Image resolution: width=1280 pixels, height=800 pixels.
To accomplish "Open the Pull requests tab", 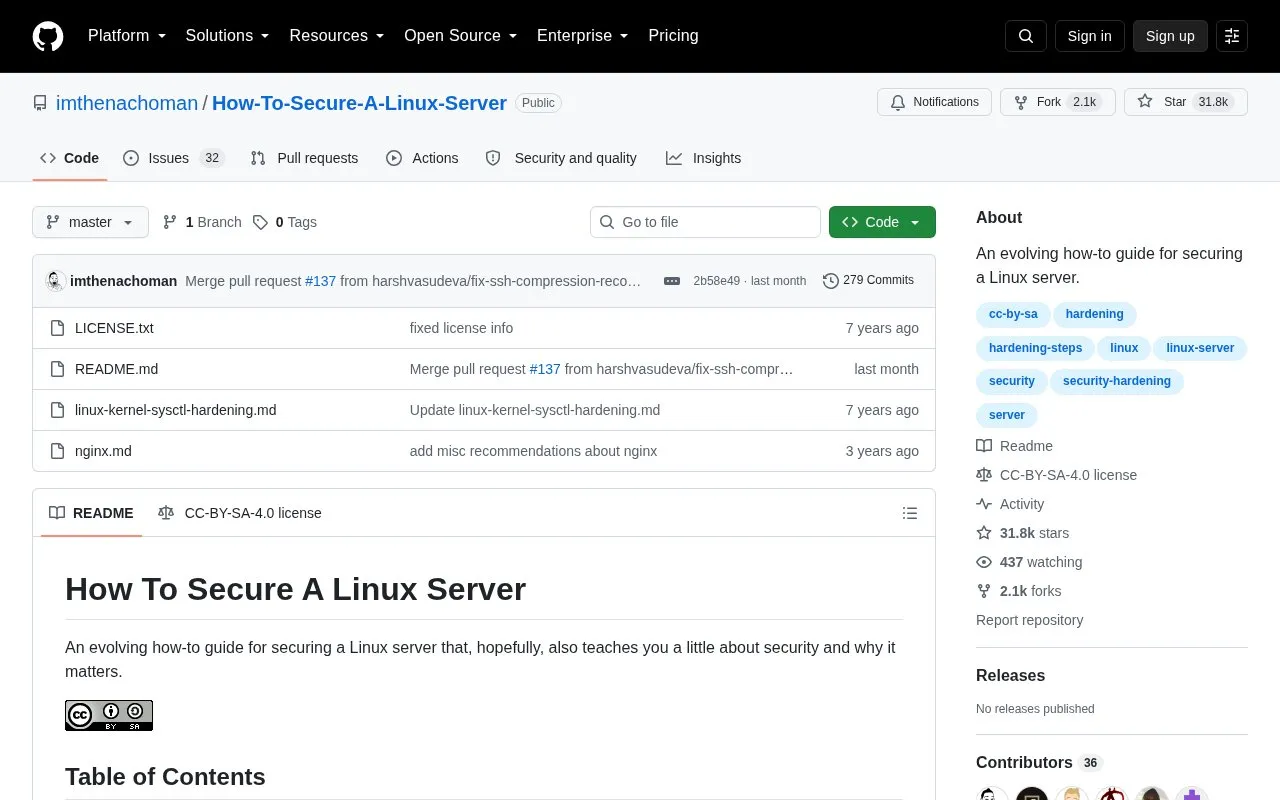I will coord(304,158).
